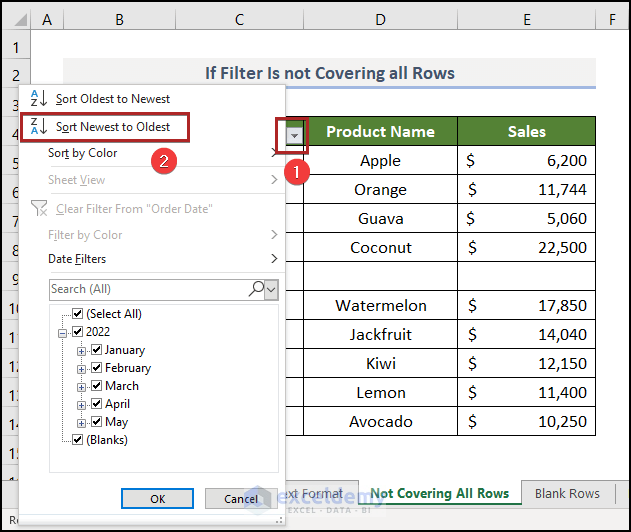Select column C header
Screen dimensions: 631x532
[x=239, y=19]
